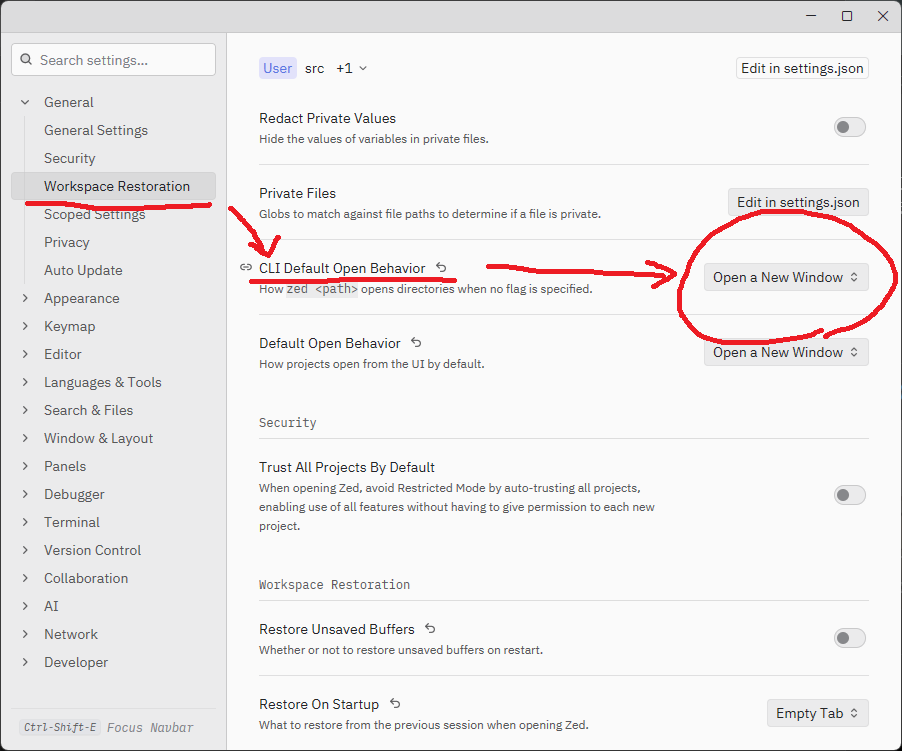
Task: Click the Search settings input field
Action: click(x=113, y=59)
